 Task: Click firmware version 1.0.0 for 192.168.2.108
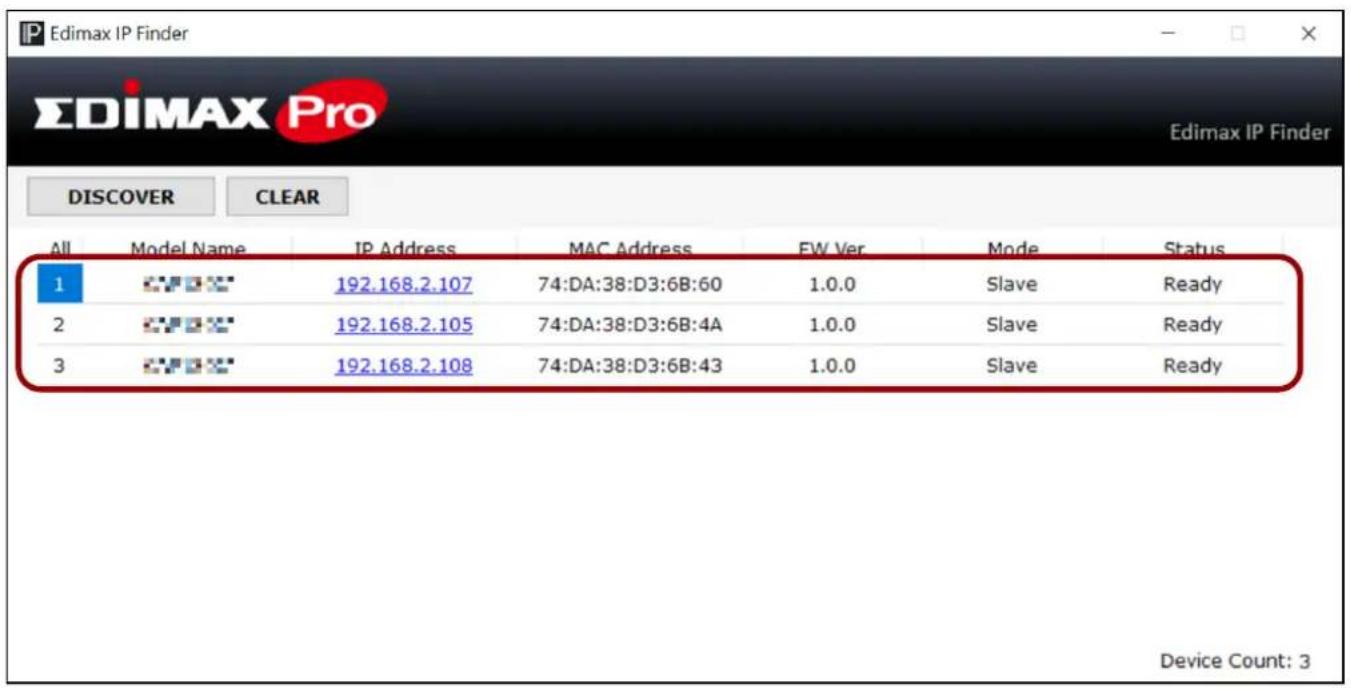tap(832, 366)
